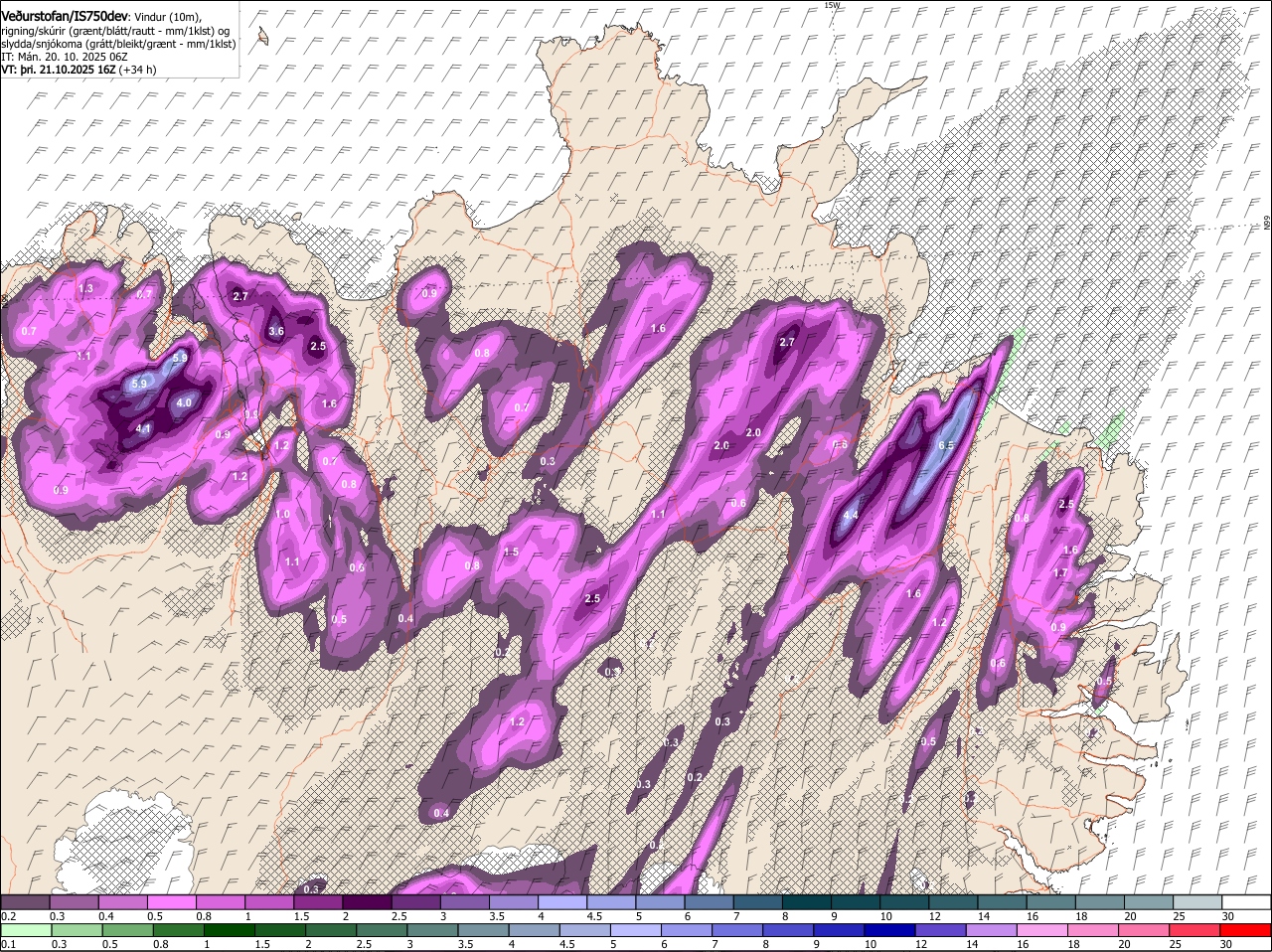This screenshot has height=952, width=1272.
Task: Click upper legend swatch between 8 and 9
Action: pos(807,901)
